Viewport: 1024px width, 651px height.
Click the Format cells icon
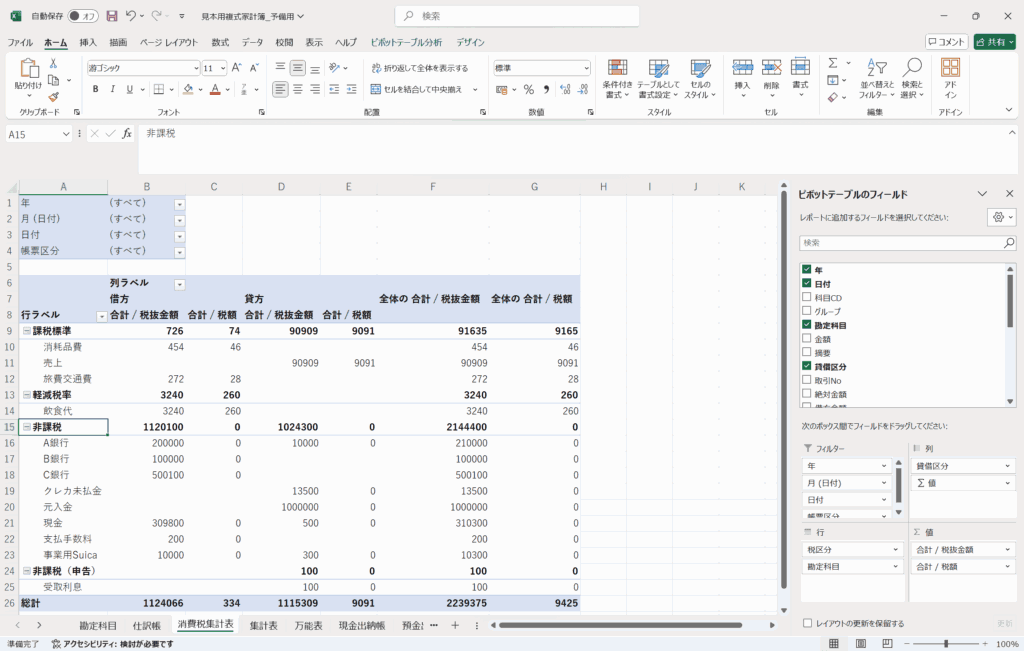(x=800, y=67)
